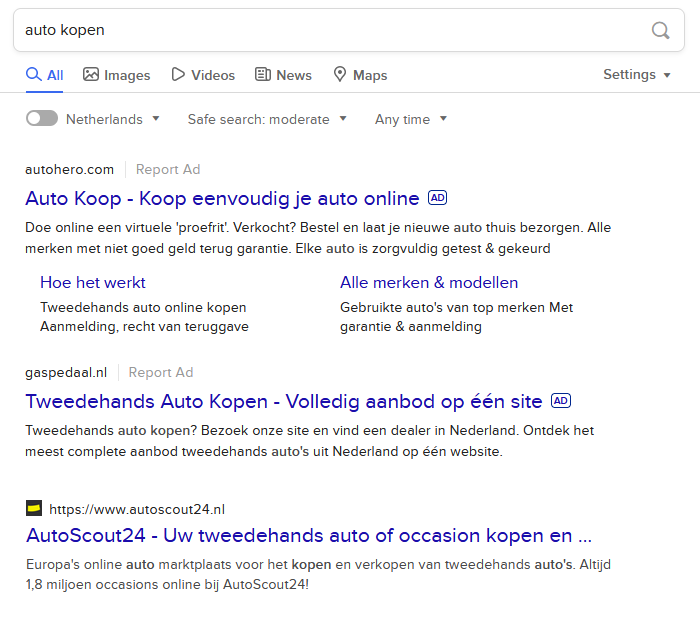The width and height of the screenshot is (700, 619).
Task: Open the Settings dropdown menu
Action: pyautogui.click(x=637, y=75)
